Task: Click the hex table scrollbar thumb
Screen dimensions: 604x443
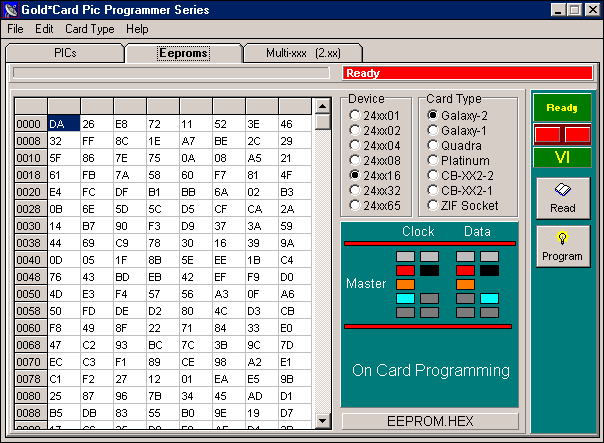Action: (x=323, y=122)
